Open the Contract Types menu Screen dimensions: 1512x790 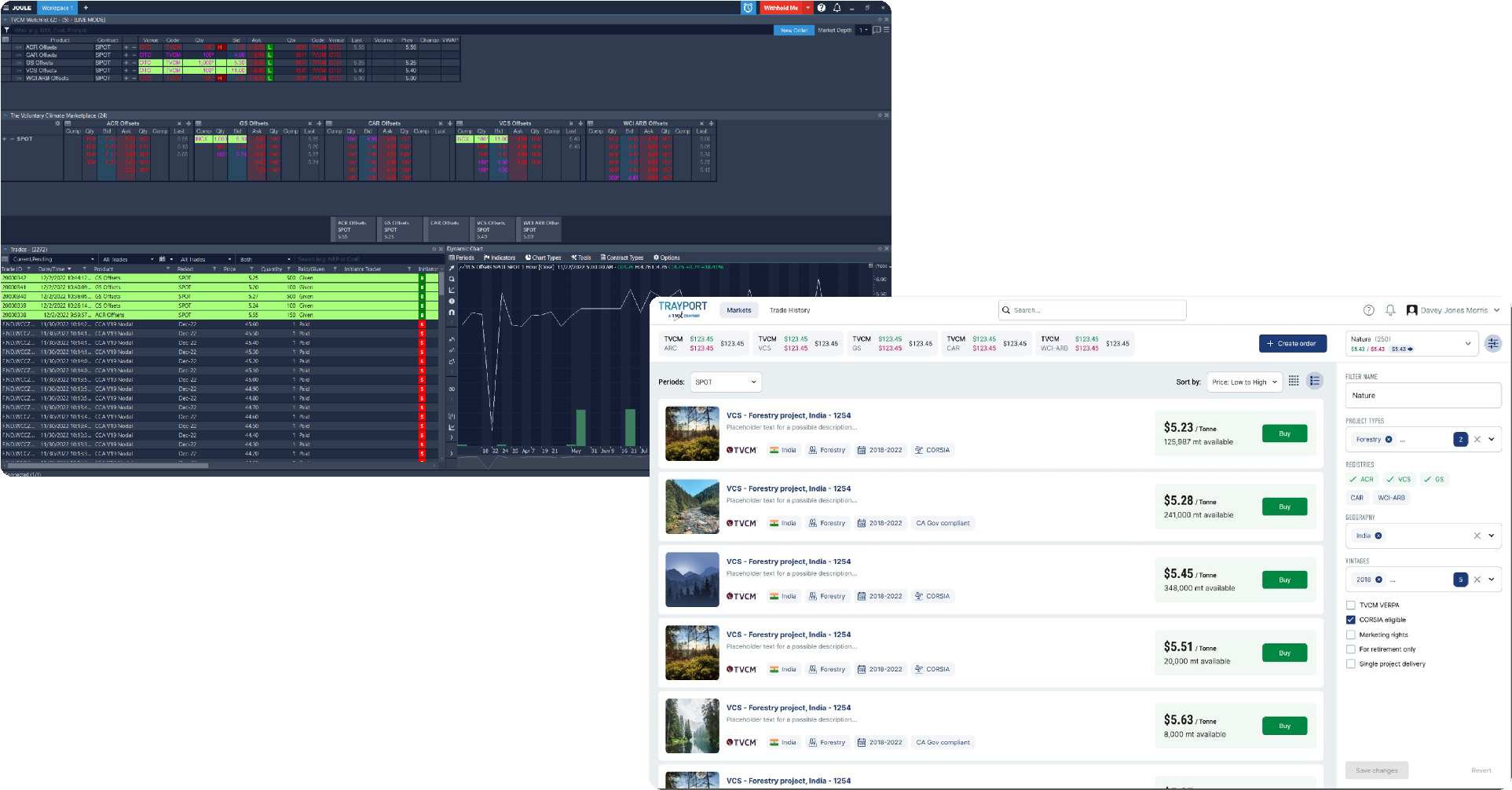pyautogui.click(x=622, y=258)
